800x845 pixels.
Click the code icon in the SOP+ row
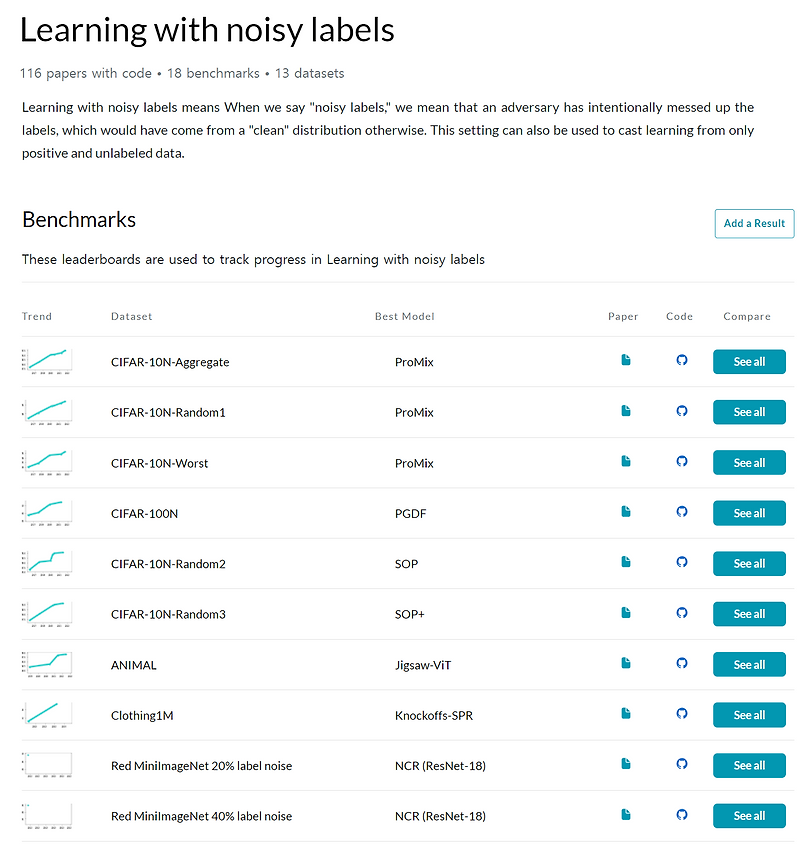[681, 613]
